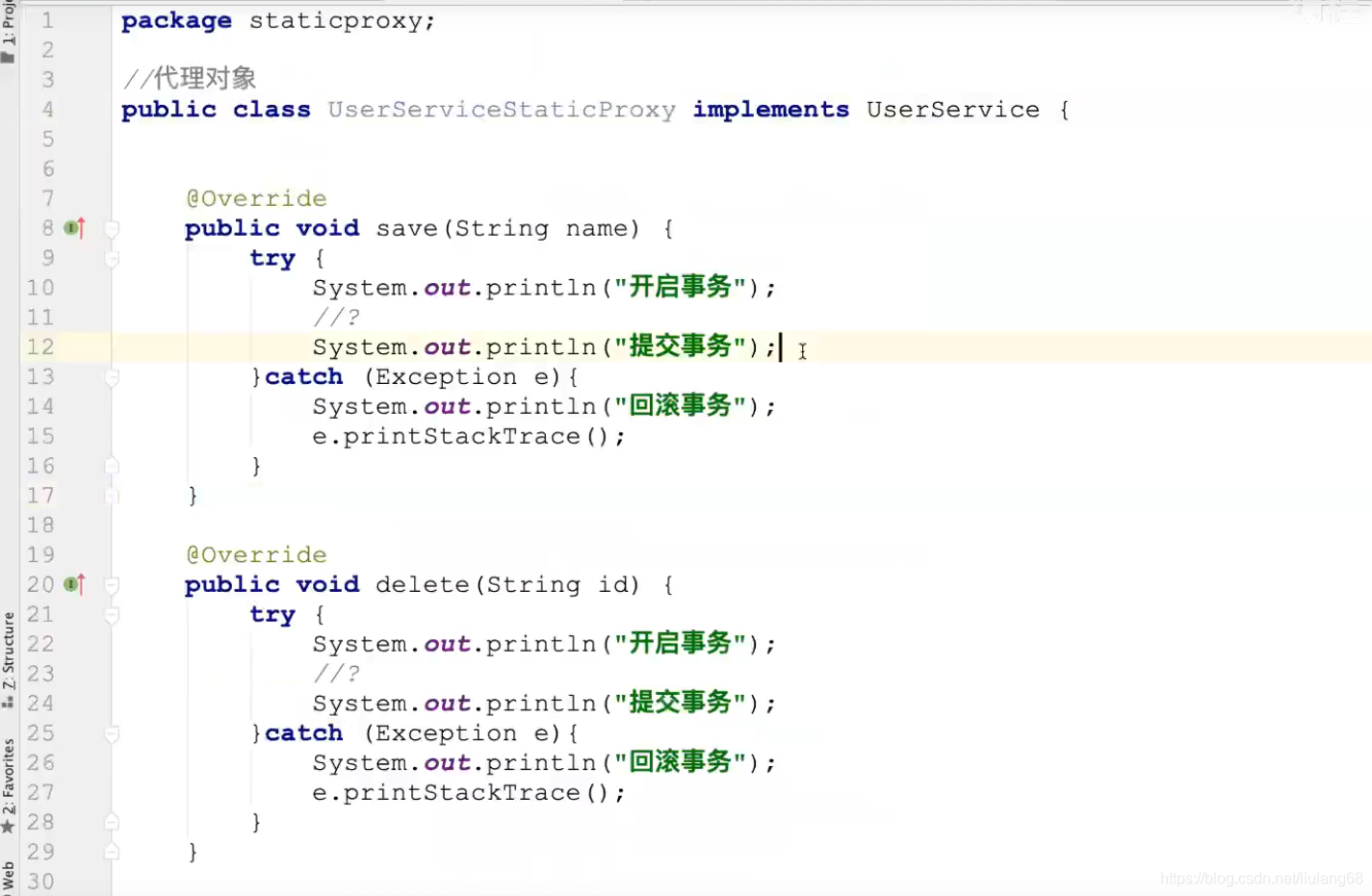
Task: Click the fold end marker on line 29
Action: [x=112, y=853]
